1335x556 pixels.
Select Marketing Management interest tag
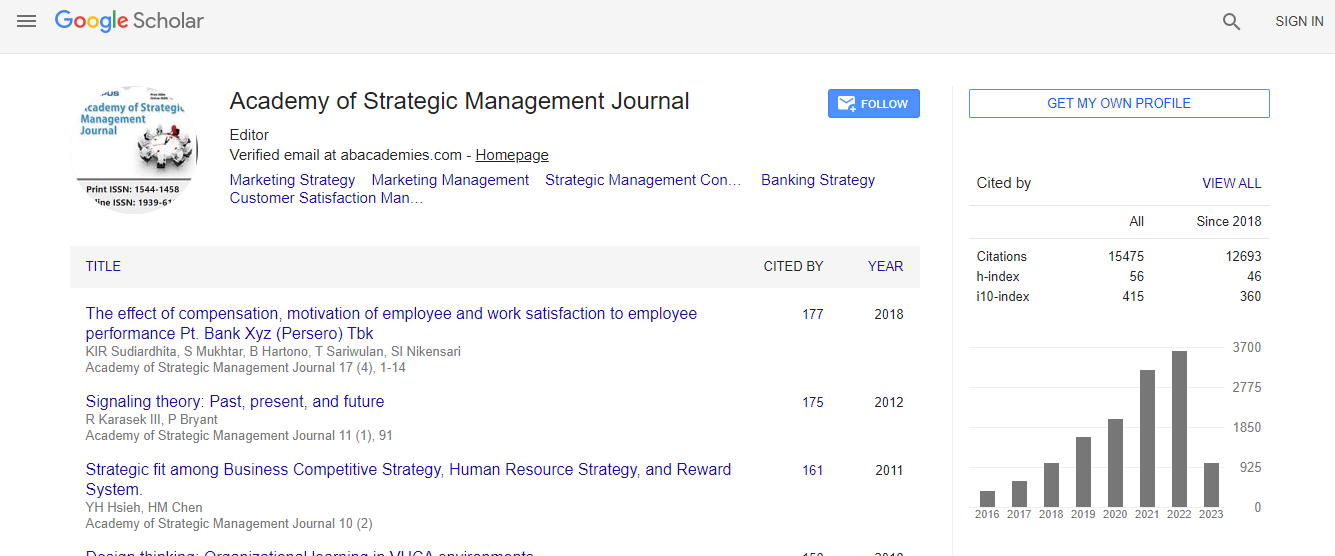450,180
